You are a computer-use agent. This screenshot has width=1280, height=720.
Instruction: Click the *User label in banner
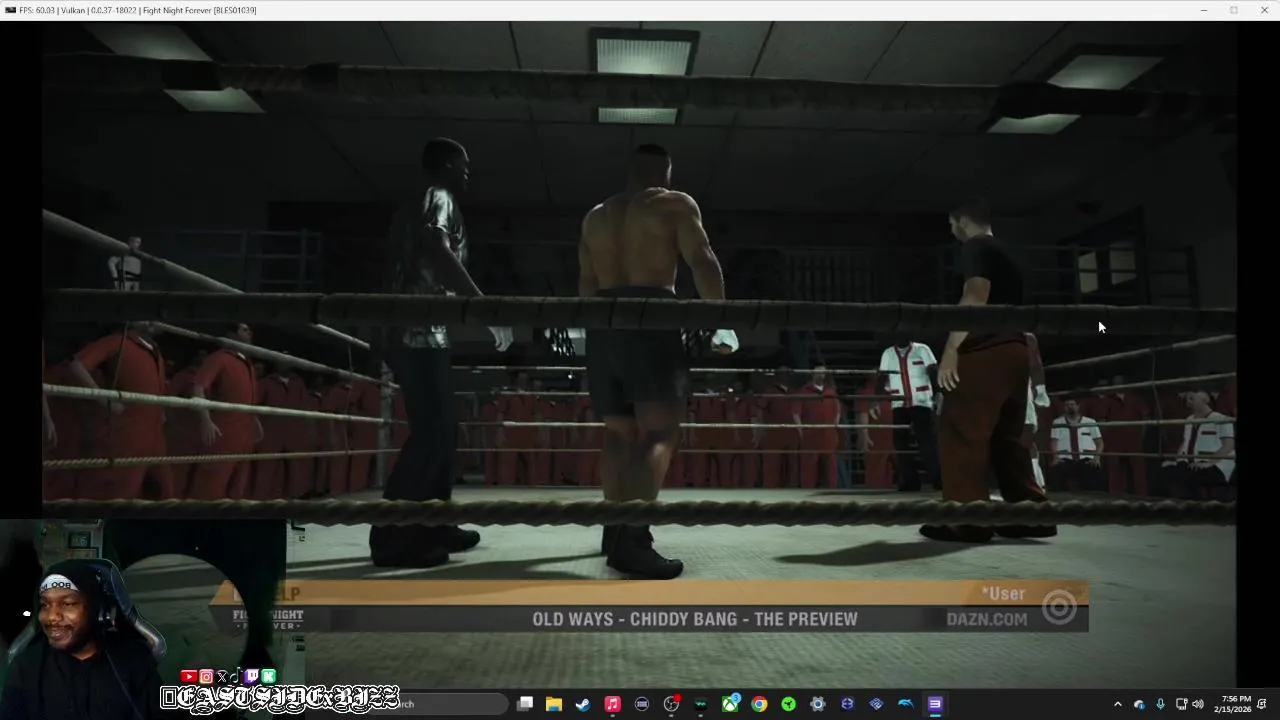pyautogui.click(x=1004, y=594)
